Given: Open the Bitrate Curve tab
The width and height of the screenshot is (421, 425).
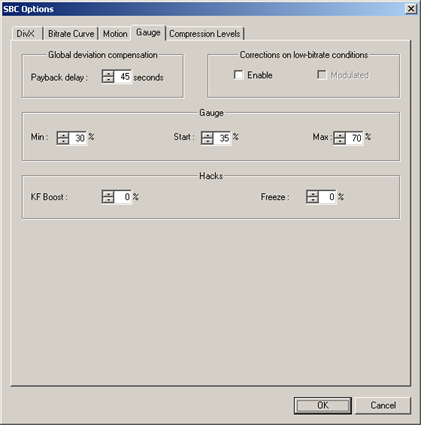Looking at the screenshot, I should (x=71, y=34).
